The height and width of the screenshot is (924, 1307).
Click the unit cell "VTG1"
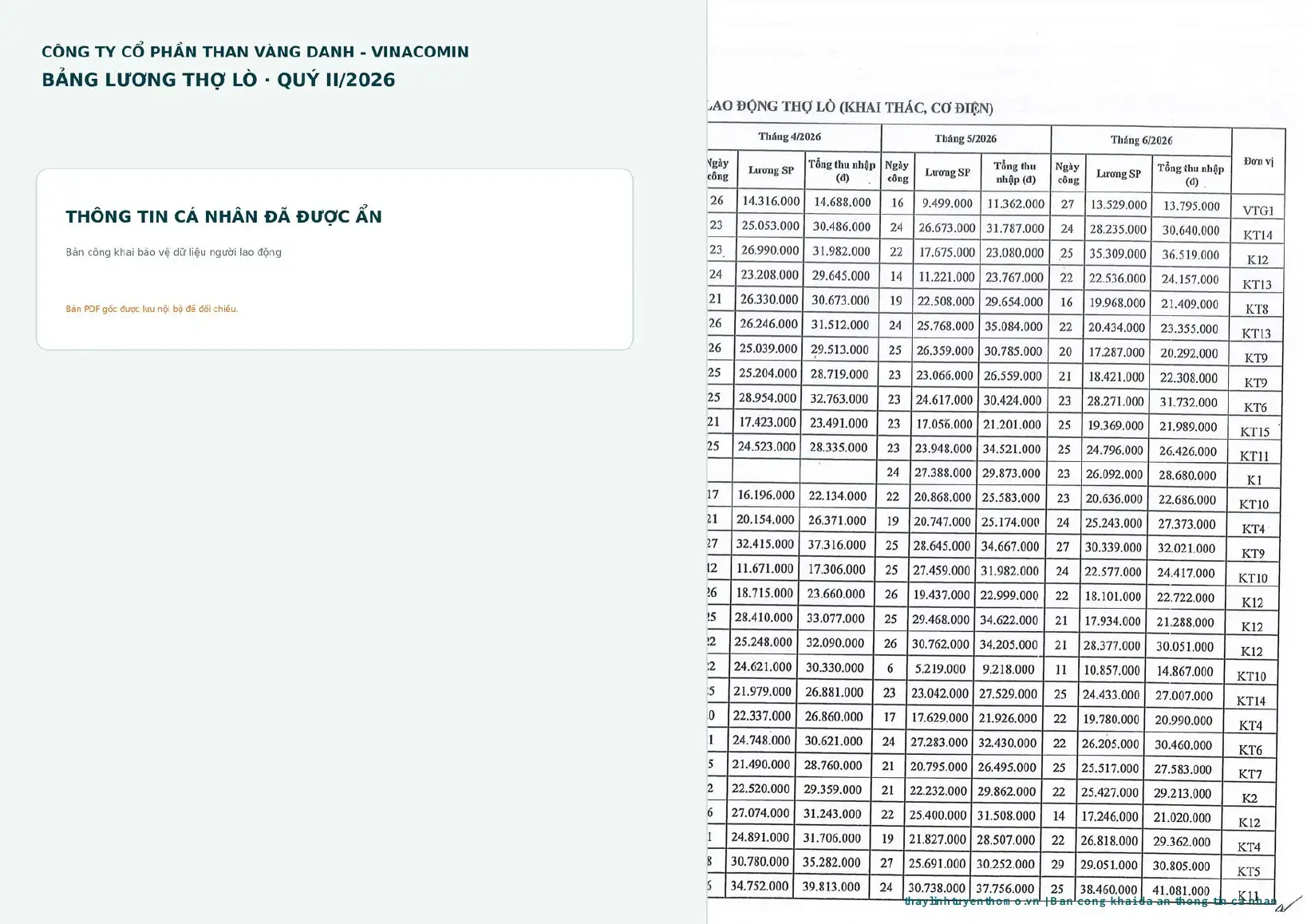pos(1258,211)
